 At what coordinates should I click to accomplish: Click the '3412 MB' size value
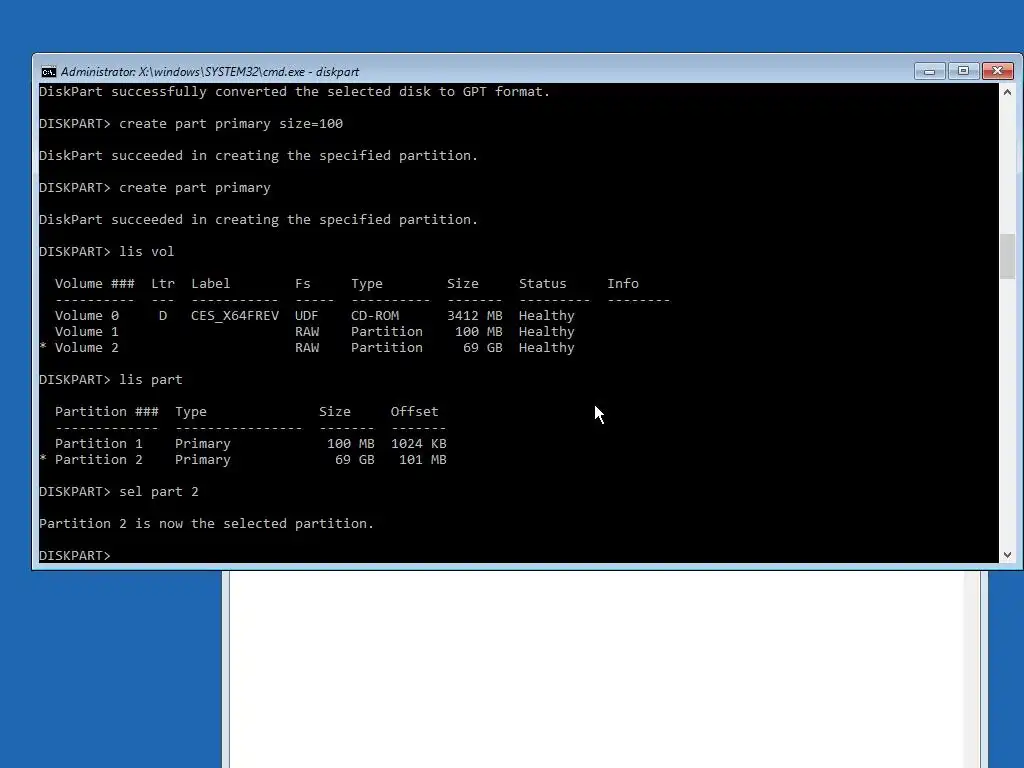coord(475,315)
